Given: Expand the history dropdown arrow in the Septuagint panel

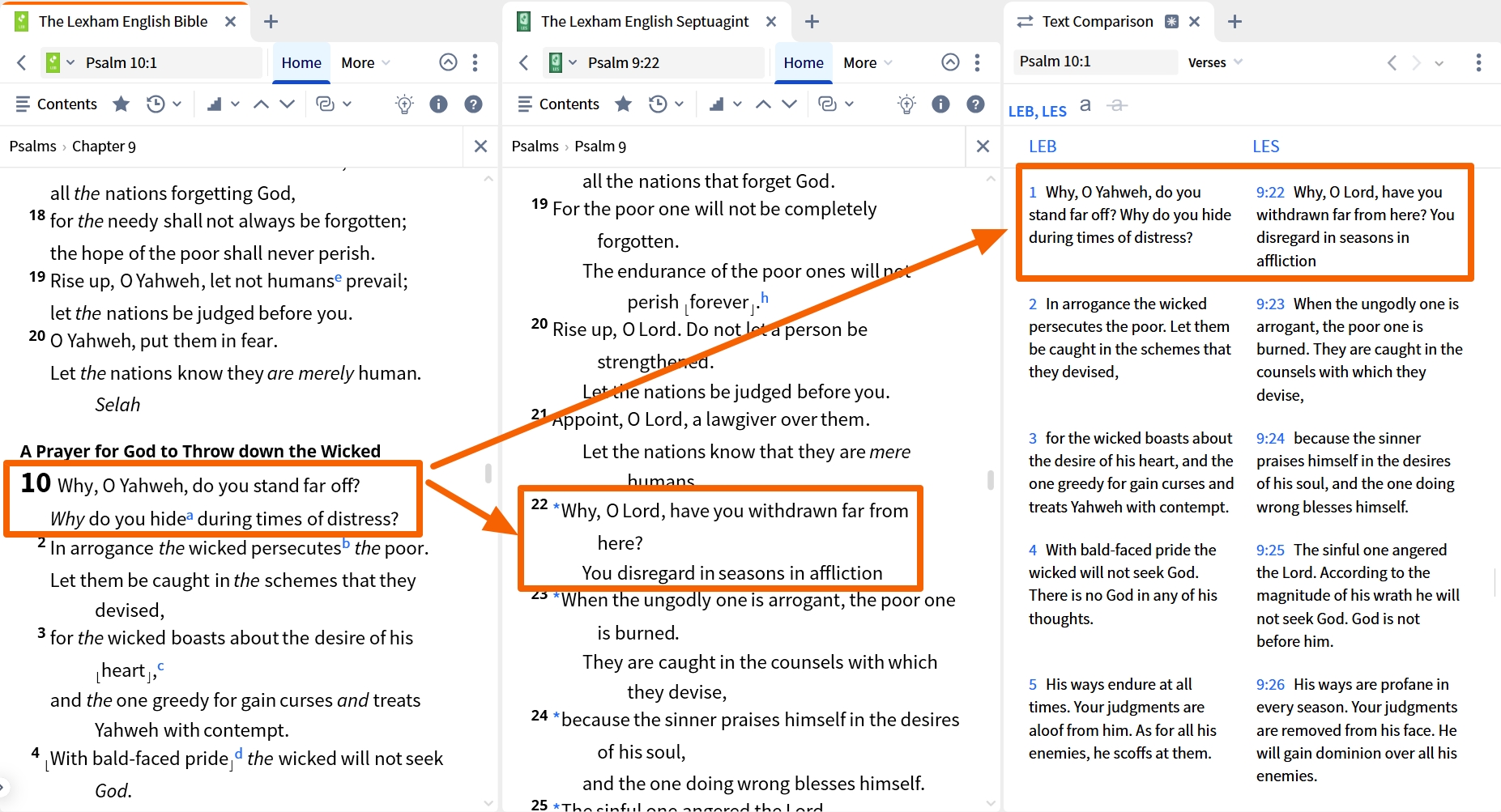Looking at the screenshot, I should point(680,104).
